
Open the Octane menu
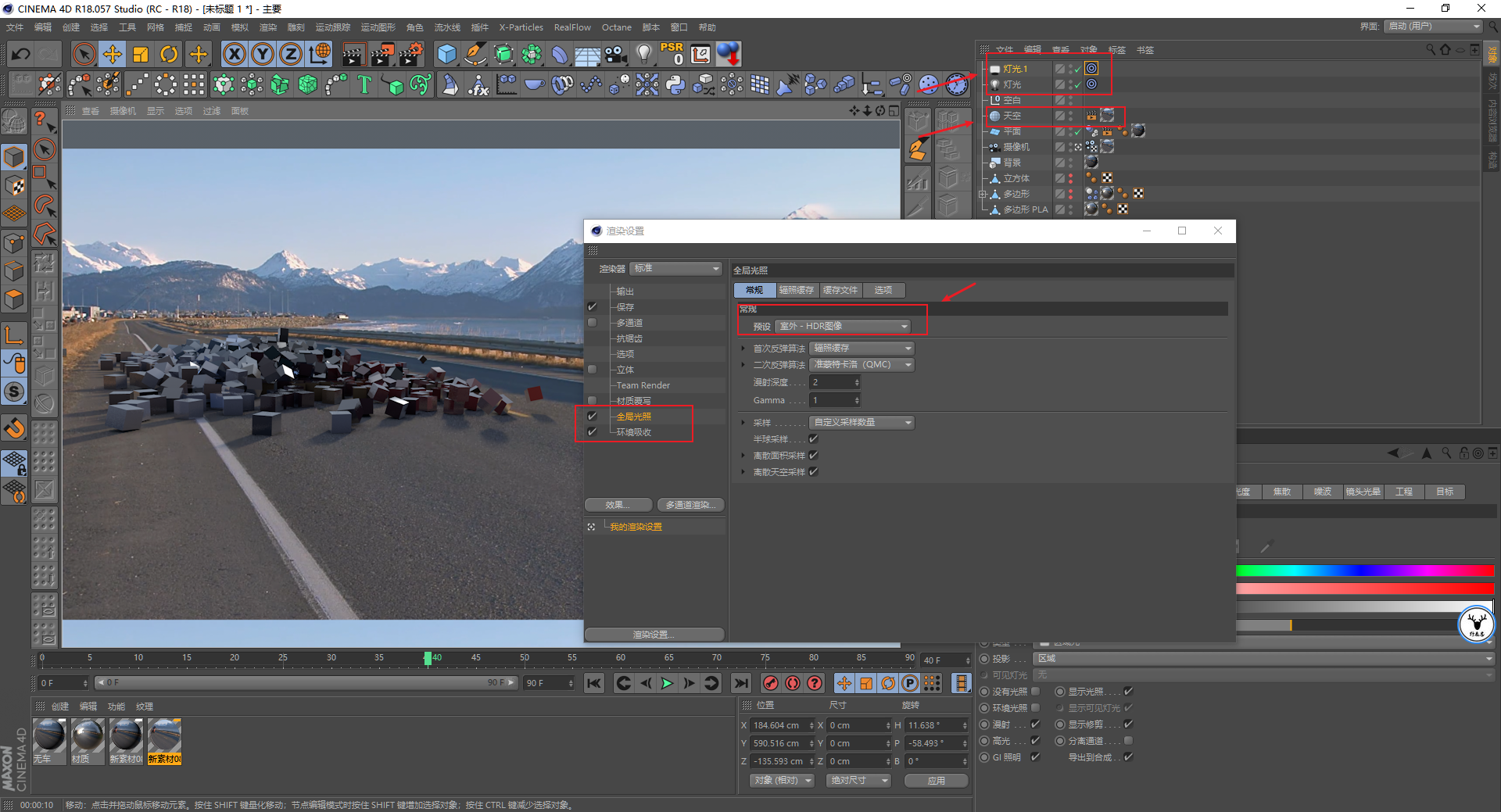point(616,27)
